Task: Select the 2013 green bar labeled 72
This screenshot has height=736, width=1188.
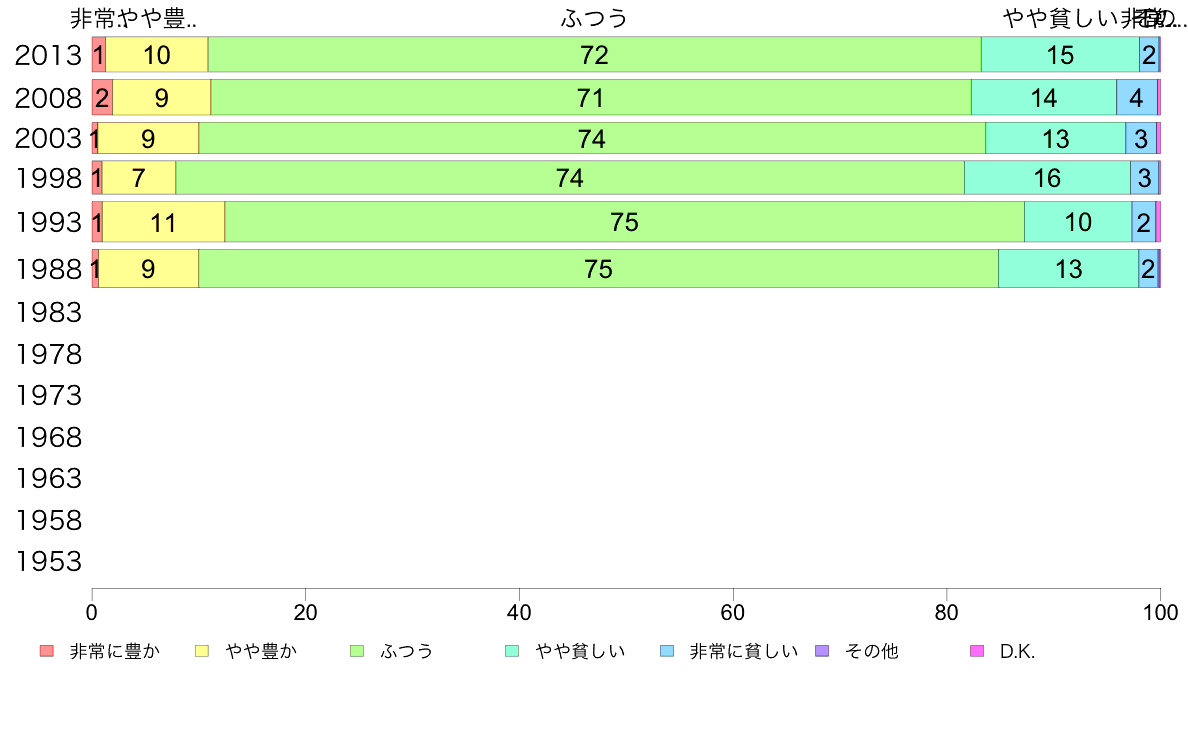Action: click(x=595, y=55)
